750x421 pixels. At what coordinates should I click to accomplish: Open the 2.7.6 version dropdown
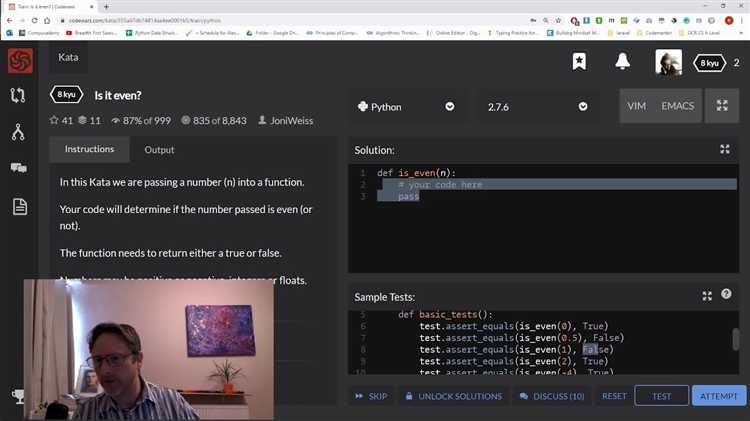pos(541,106)
